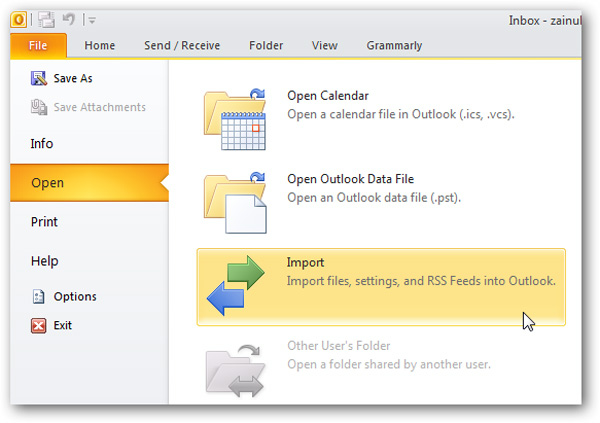Click the Inbox window title text
600x423 pixels.
545,20
